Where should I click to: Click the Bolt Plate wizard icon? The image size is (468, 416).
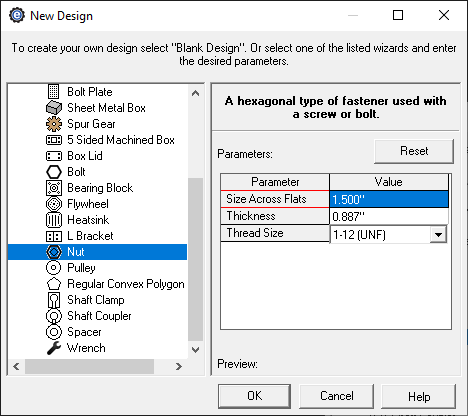(54, 92)
